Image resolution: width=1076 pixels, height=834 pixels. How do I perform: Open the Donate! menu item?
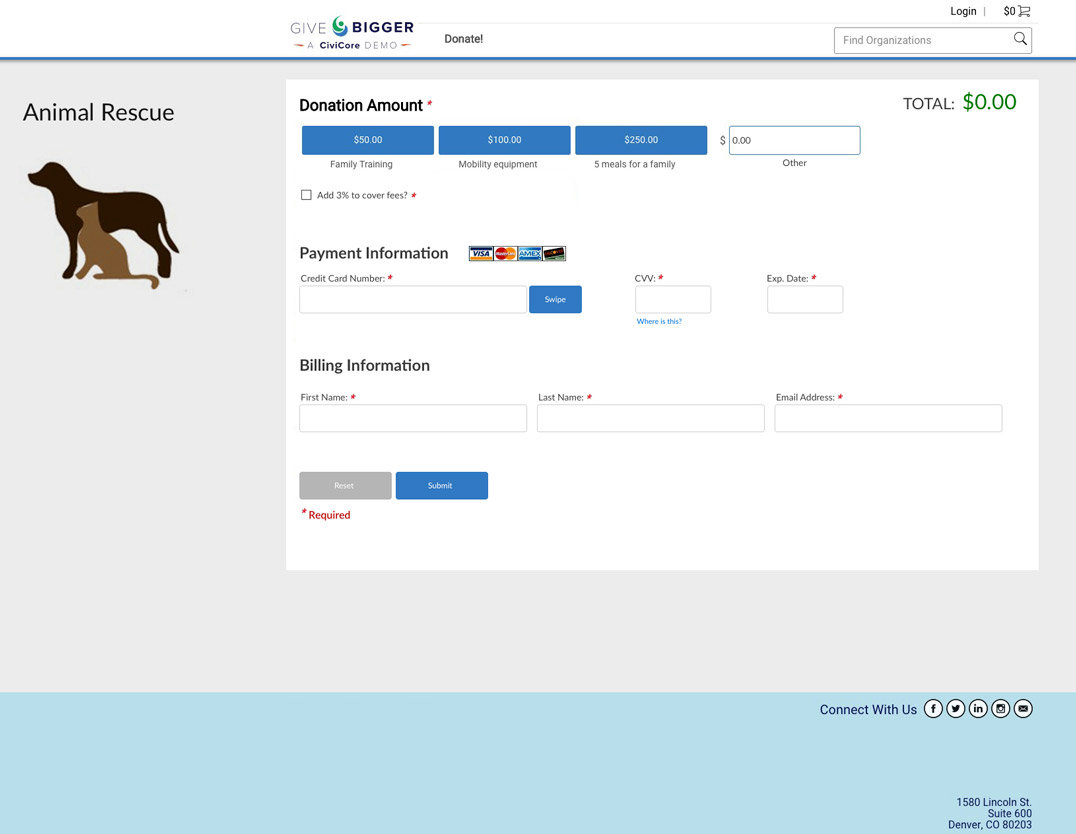click(463, 39)
